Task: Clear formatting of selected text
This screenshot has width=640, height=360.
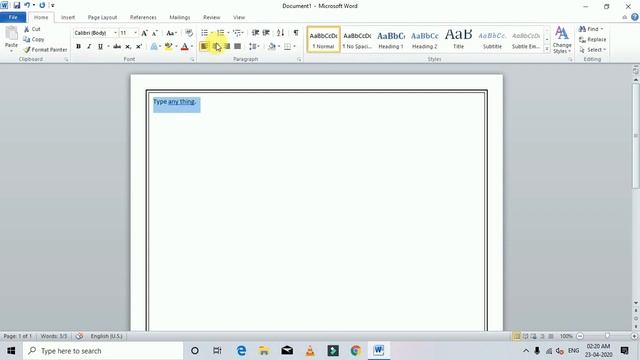Action: pyautogui.click(x=189, y=33)
